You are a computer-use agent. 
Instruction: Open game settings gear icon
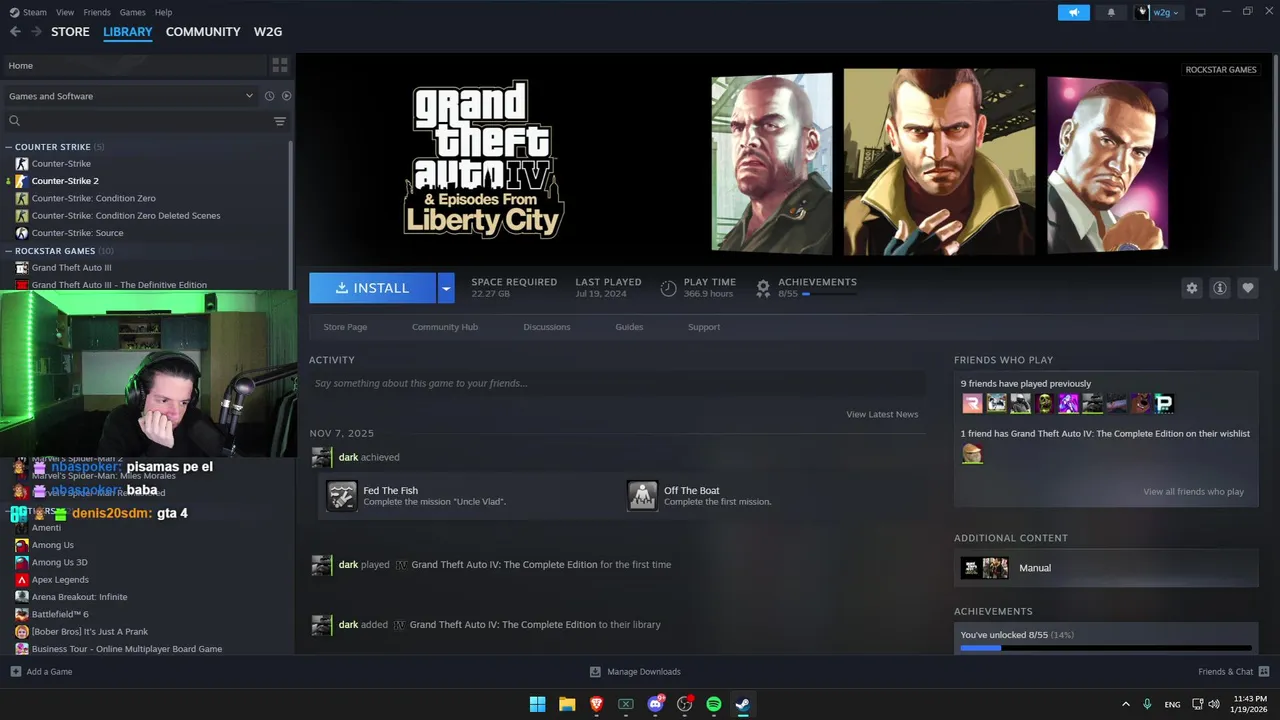tap(1192, 288)
